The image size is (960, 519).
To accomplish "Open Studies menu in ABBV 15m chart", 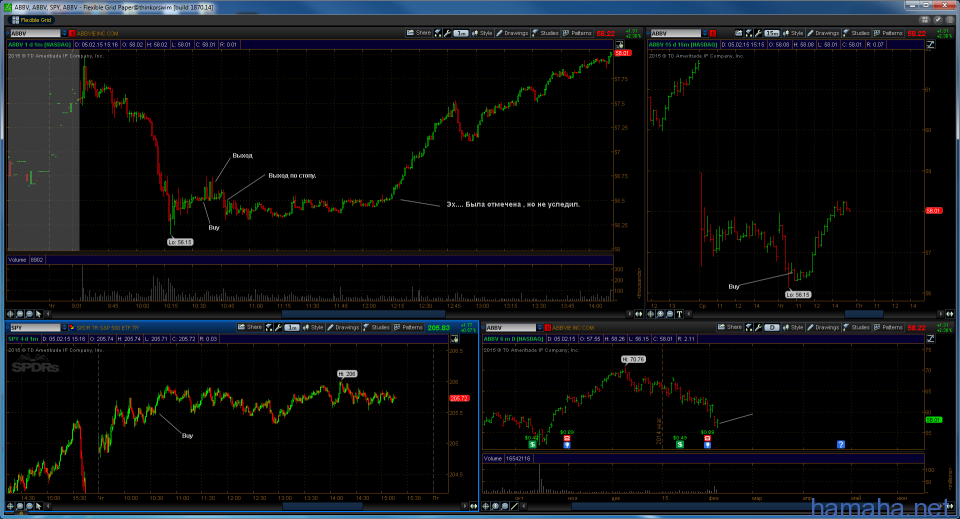I will (857, 33).
